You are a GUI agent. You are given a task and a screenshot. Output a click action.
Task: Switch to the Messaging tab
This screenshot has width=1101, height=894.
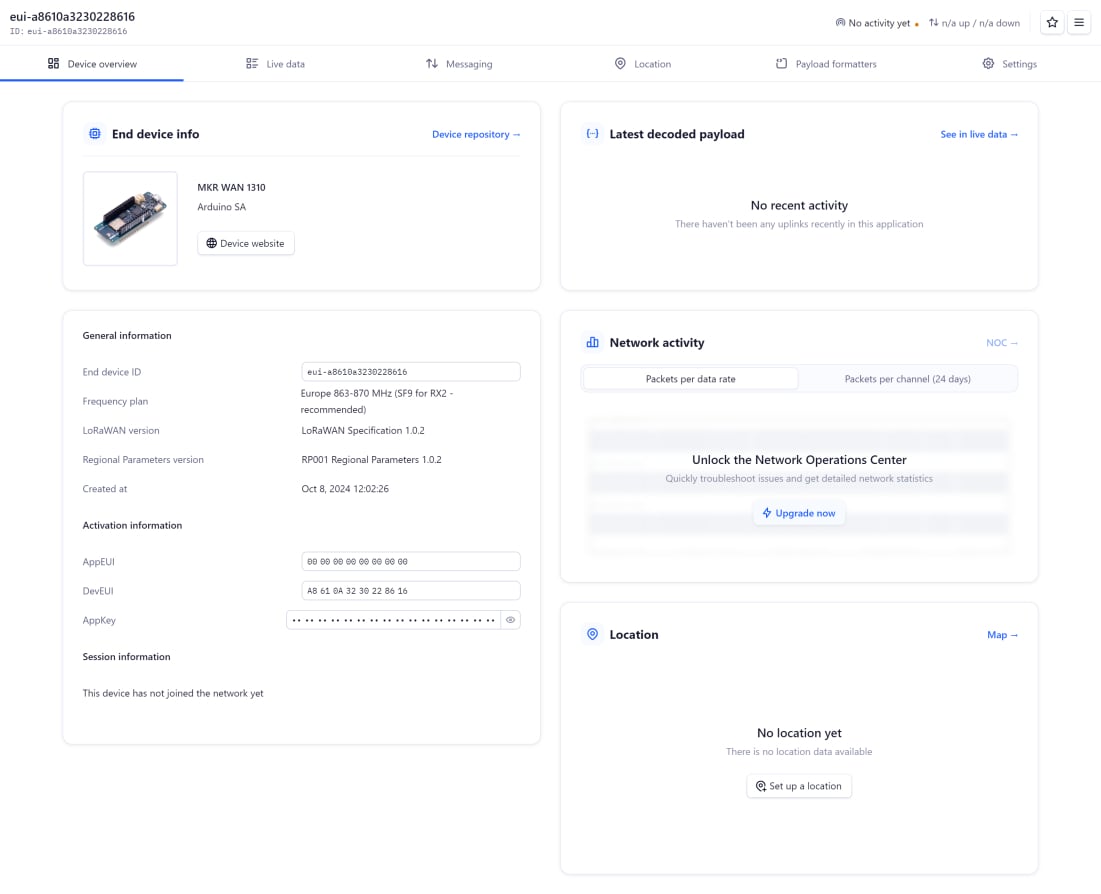460,63
